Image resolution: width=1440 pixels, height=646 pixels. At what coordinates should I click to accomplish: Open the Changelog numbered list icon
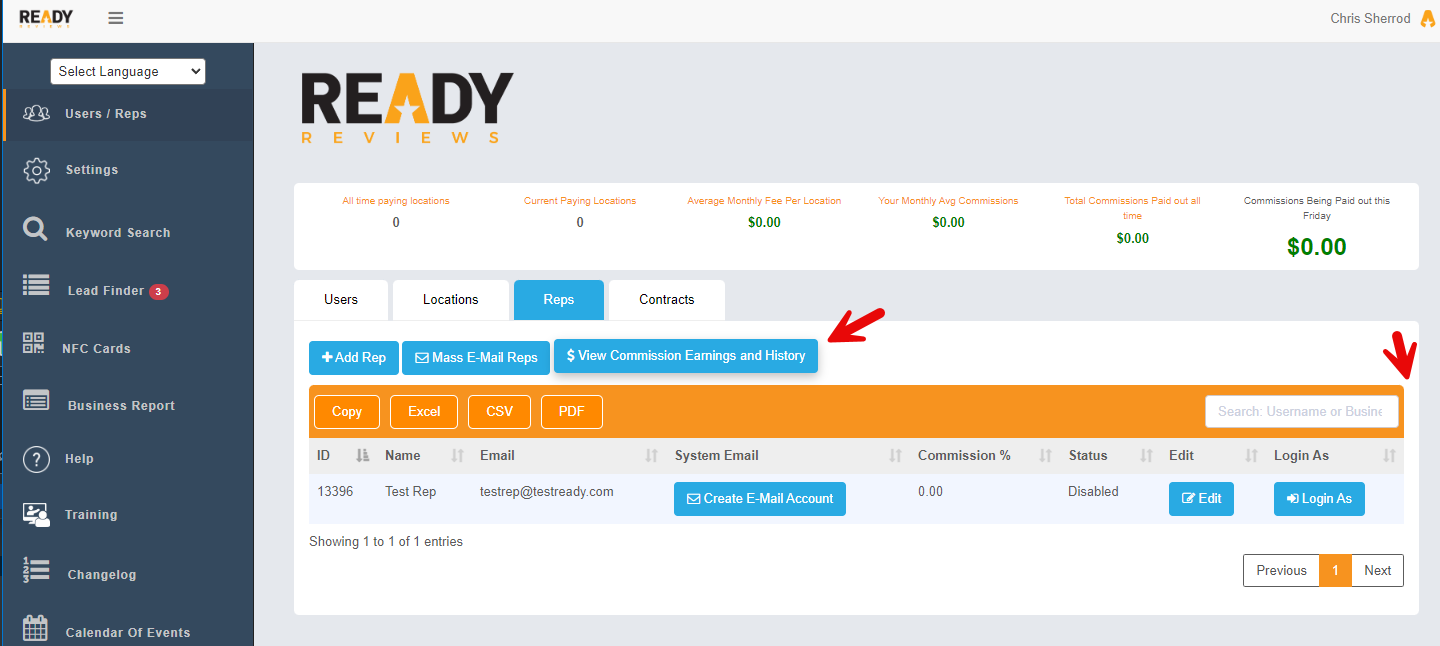pyautogui.click(x=37, y=570)
